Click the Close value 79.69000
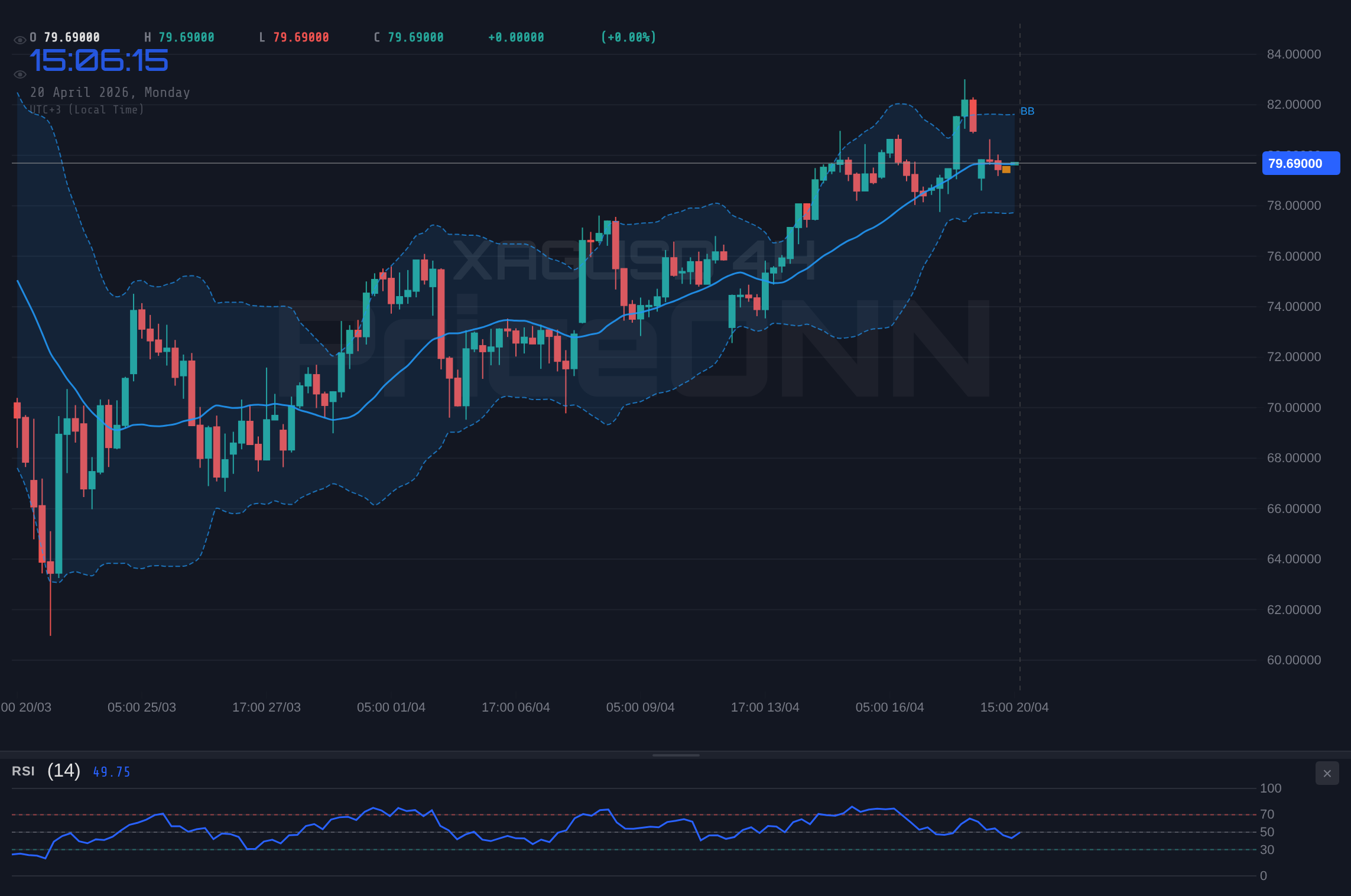The image size is (1351, 896). [415, 37]
